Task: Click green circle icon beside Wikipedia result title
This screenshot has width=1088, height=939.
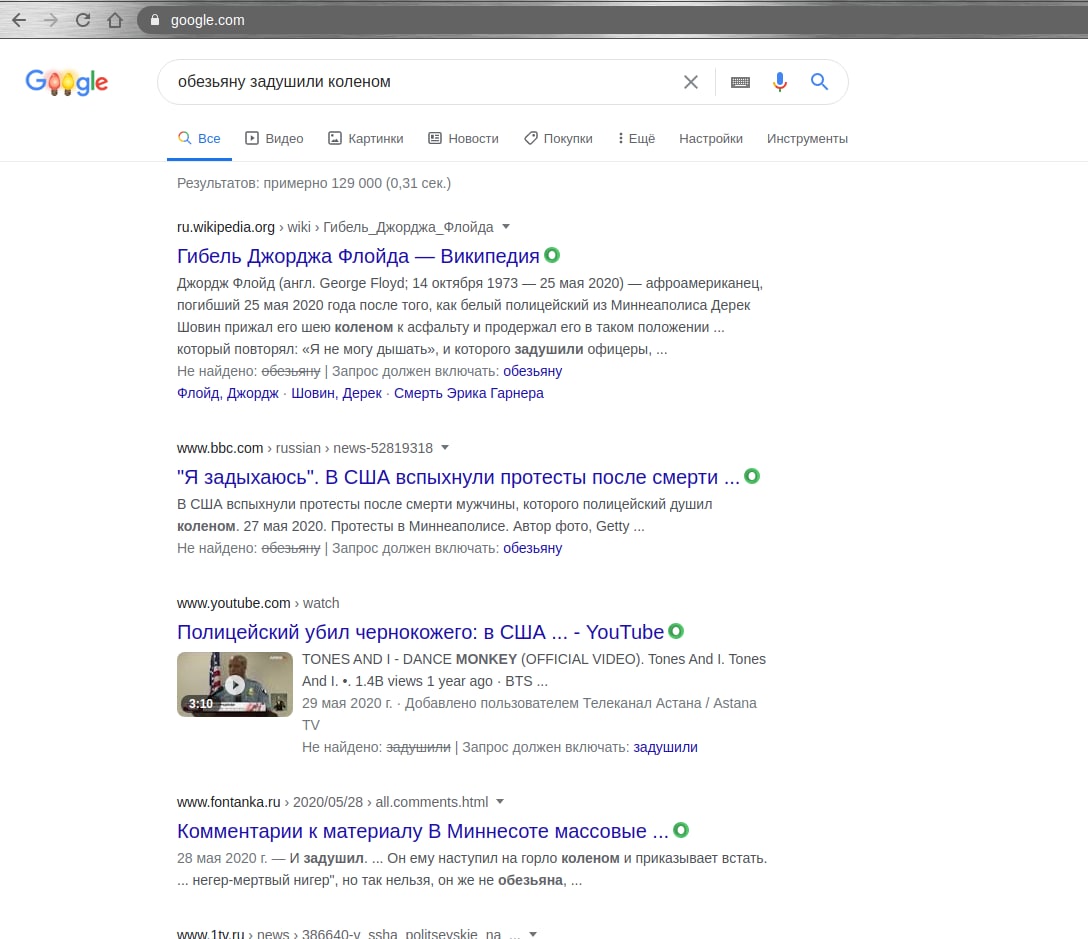Action: click(552, 255)
